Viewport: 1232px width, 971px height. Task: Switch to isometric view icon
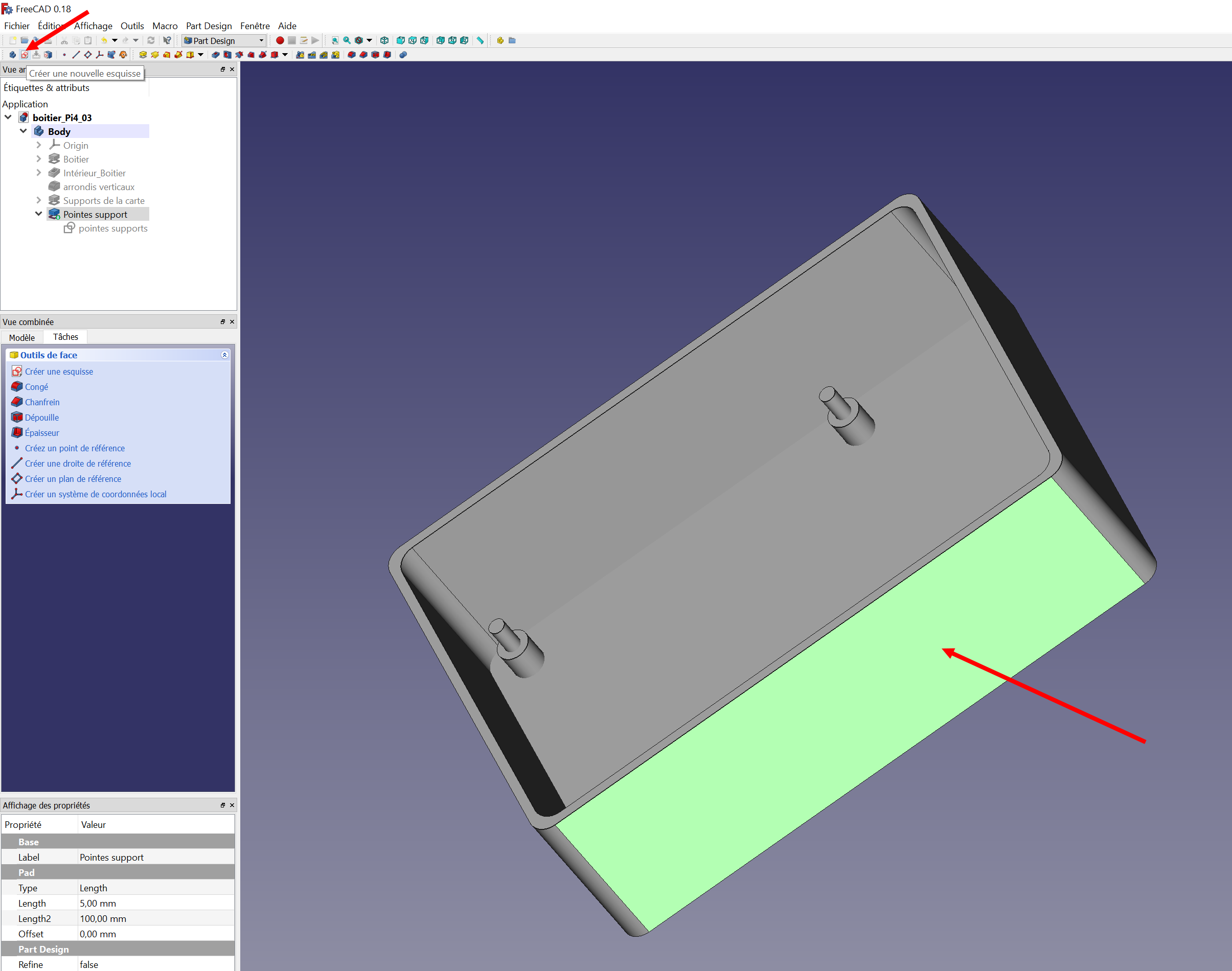pyautogui.click(x=384, y=40)
